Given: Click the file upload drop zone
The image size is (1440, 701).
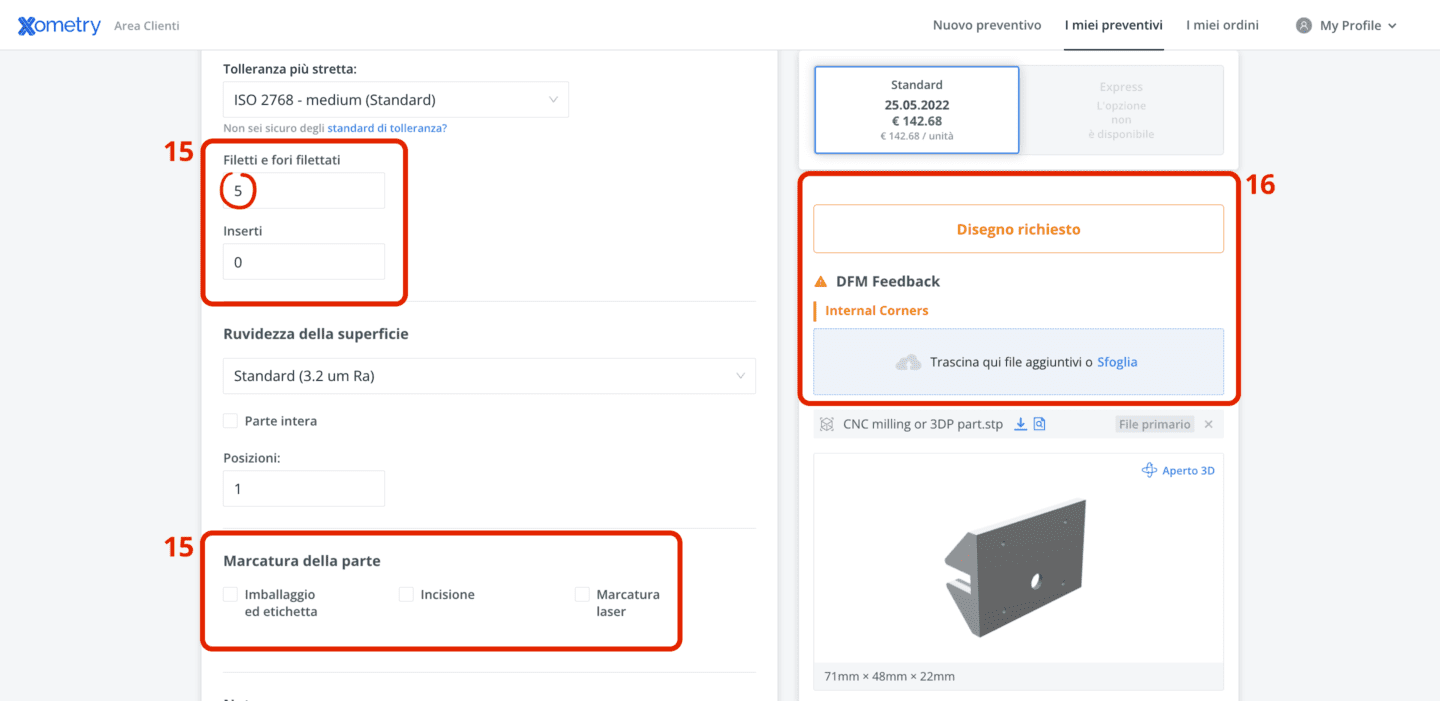Looking at the screenshot, I should pos(1018,362).
